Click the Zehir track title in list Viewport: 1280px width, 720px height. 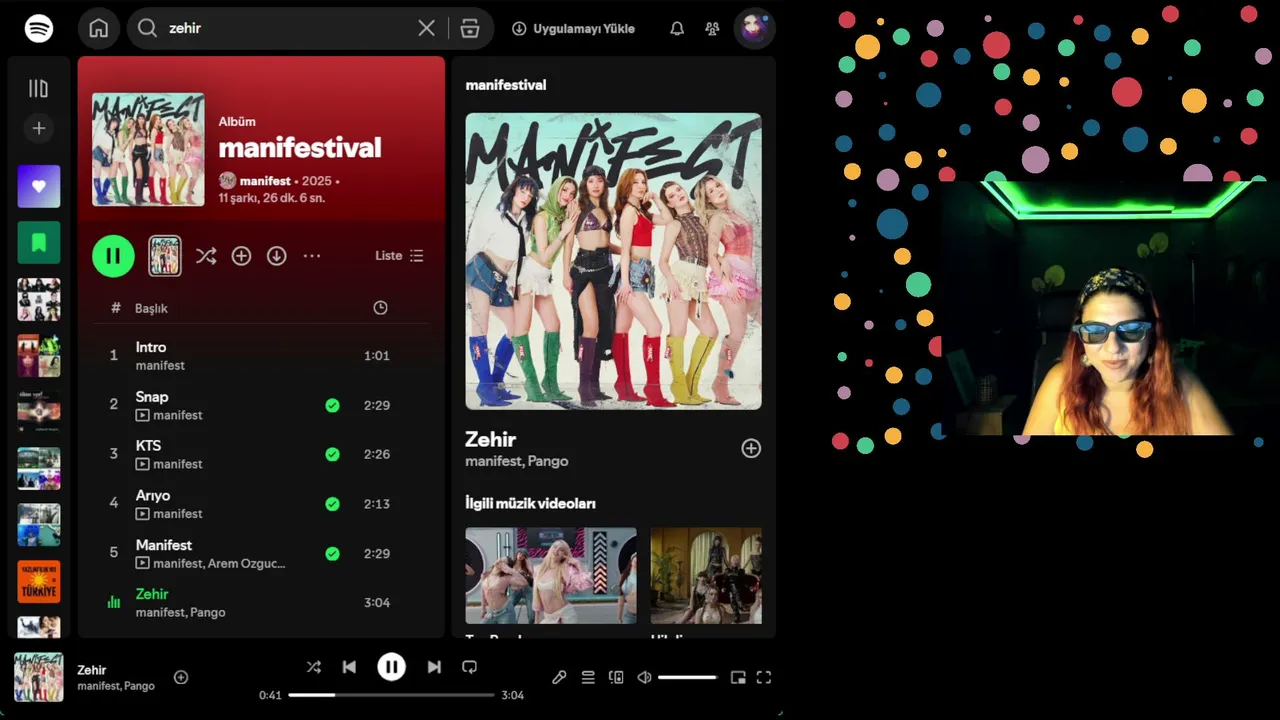(x=152, y=594)
